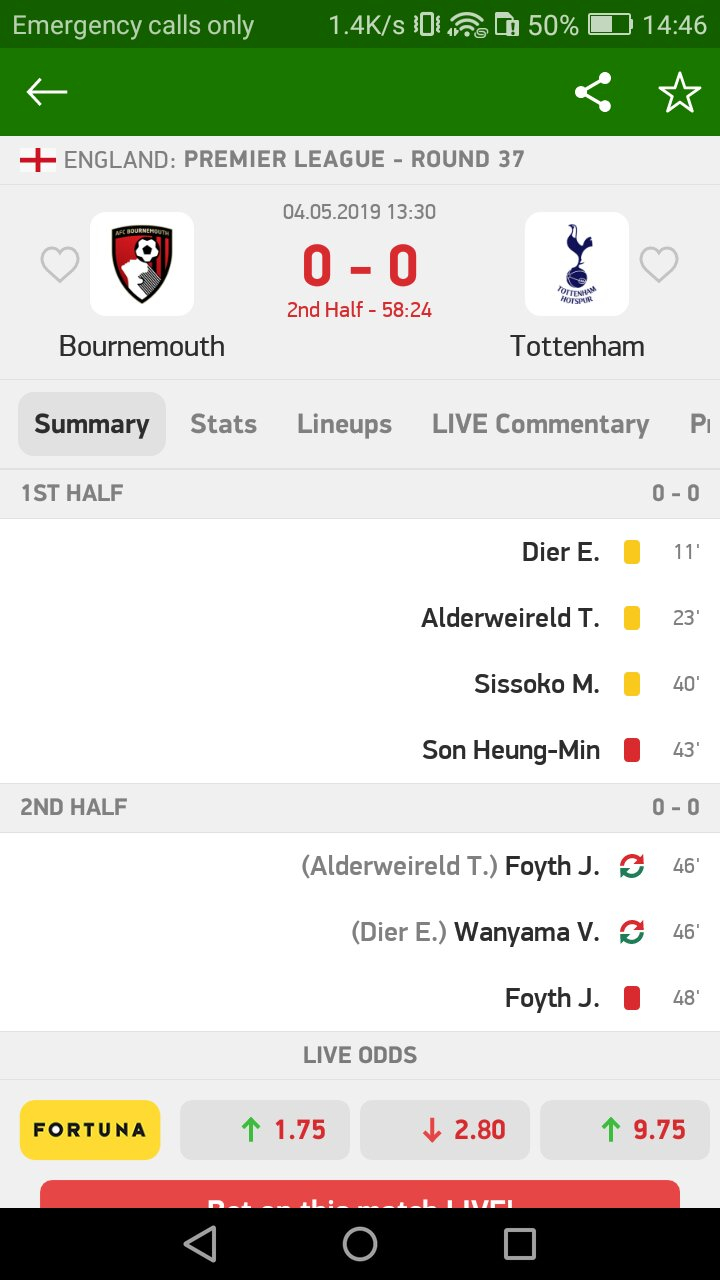The height and width of the screenshot is (1280, 720).
Task: View LIVE Commentary tab
Action: [540, 424]
